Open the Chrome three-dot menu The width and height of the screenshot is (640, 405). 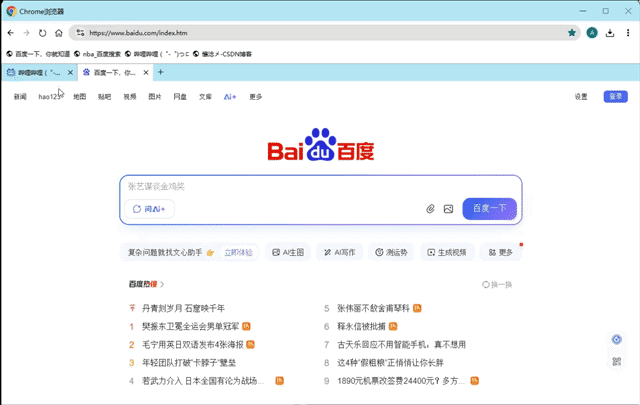pyautogui.click(x=628, y=33)
